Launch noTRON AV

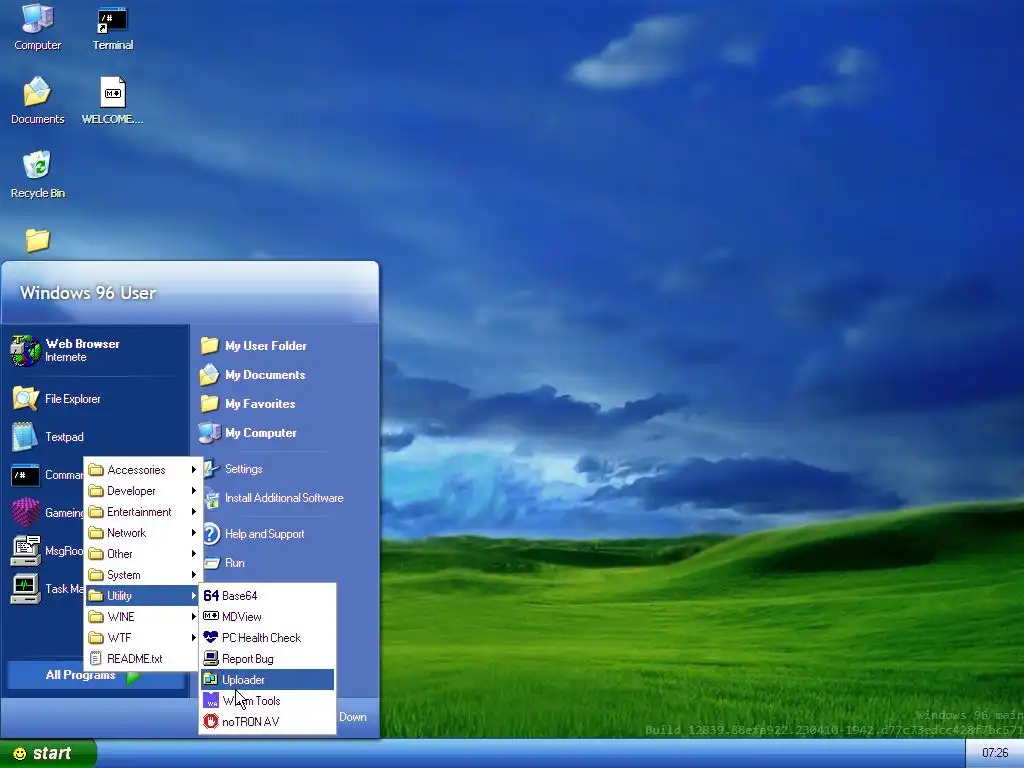click(267, 722)
